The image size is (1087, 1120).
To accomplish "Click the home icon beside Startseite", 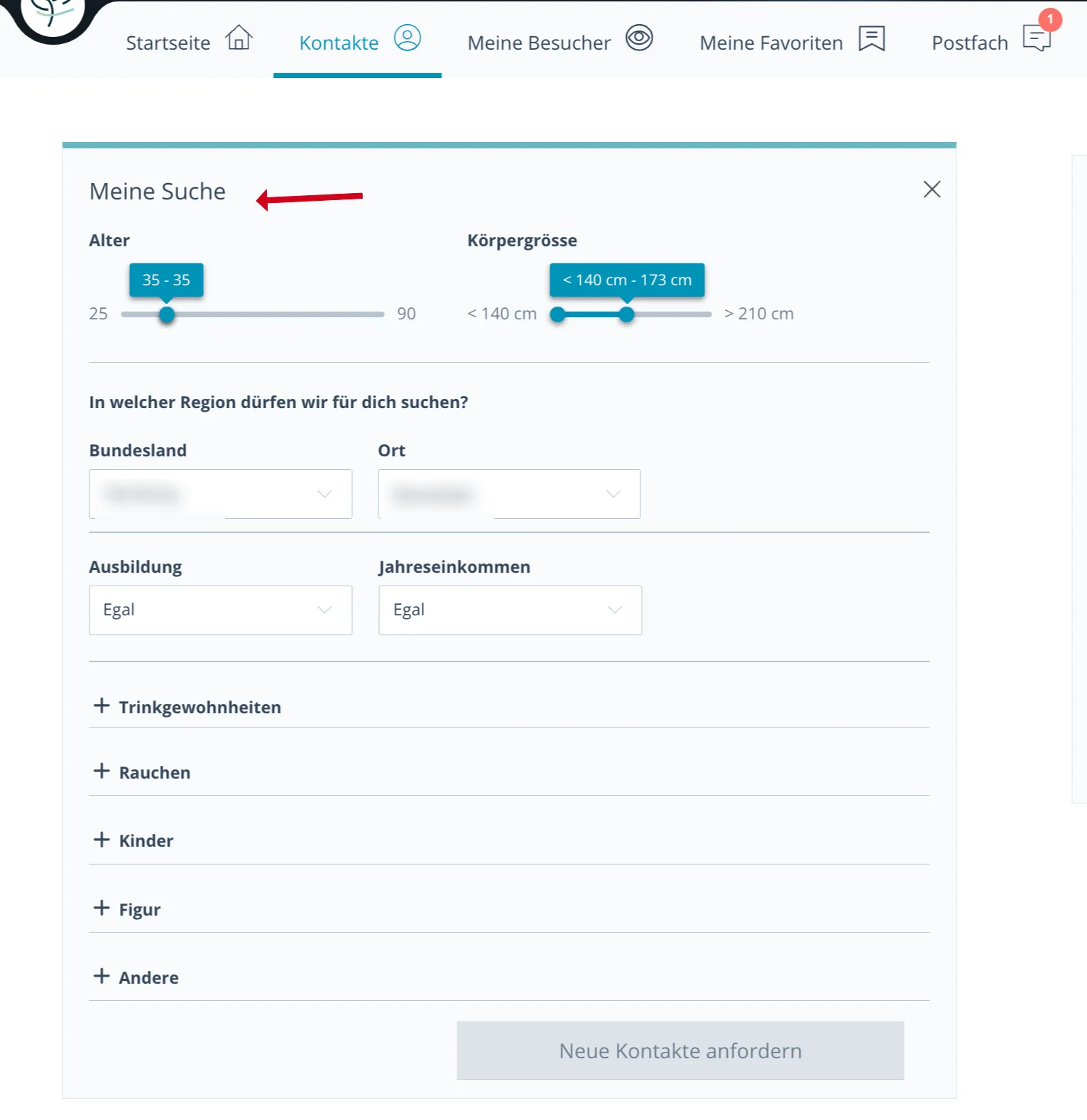I will 239,38.
